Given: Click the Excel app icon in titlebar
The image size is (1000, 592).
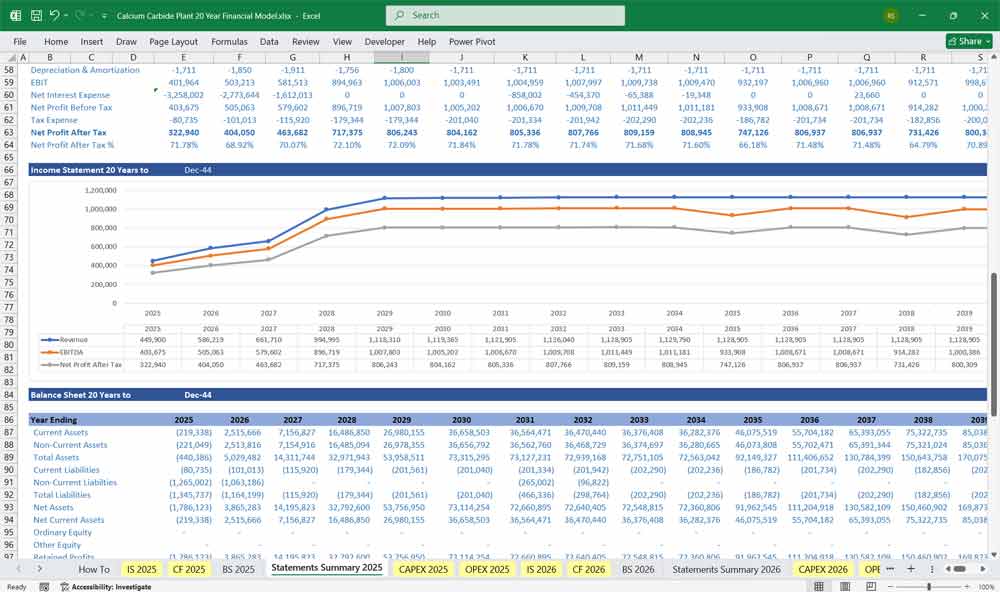Looking at the screenshot, I should [14, 15].
